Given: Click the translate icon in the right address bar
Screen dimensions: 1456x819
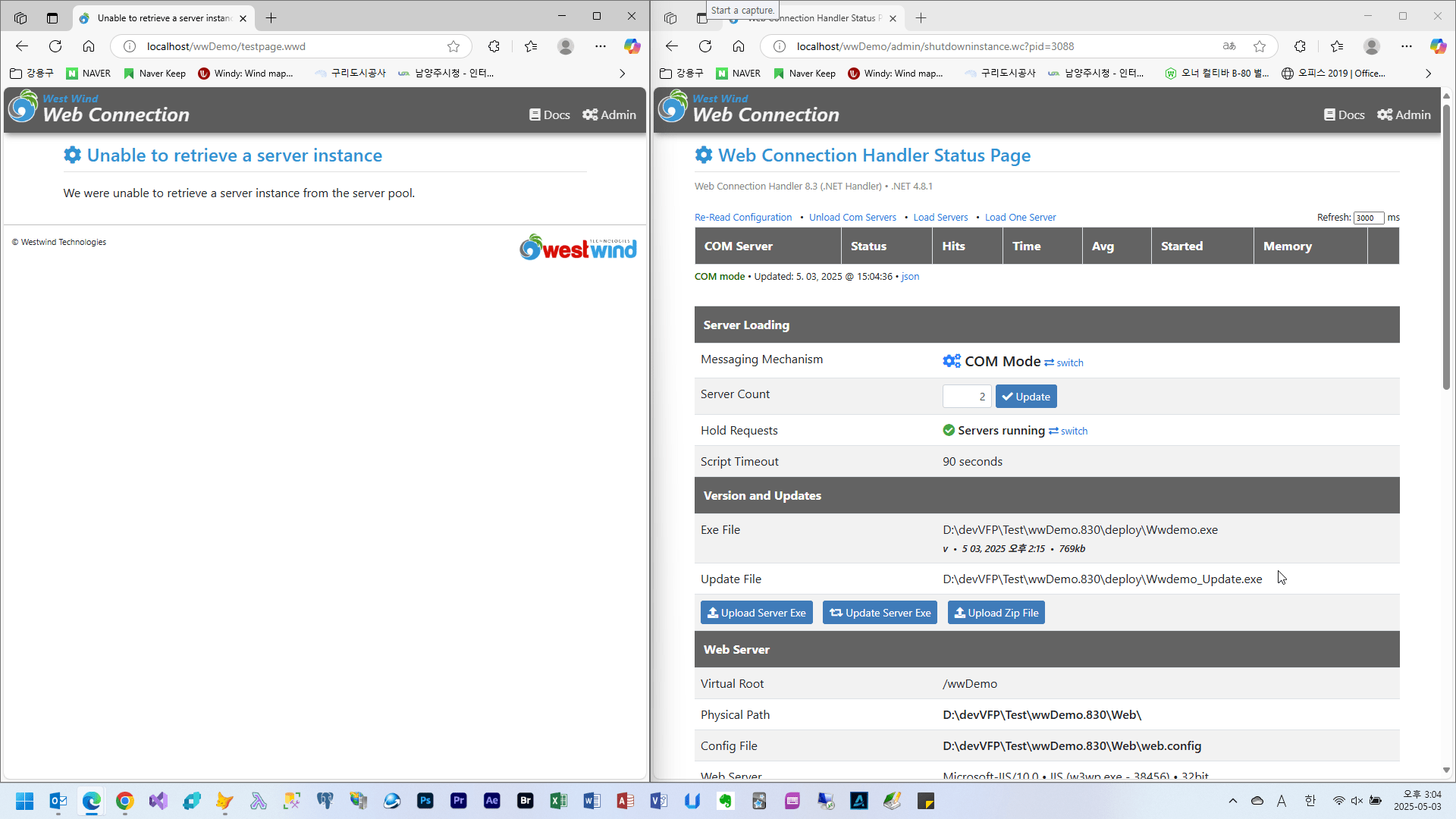Looking at the screenshot, I should [x=1229, y=46].
